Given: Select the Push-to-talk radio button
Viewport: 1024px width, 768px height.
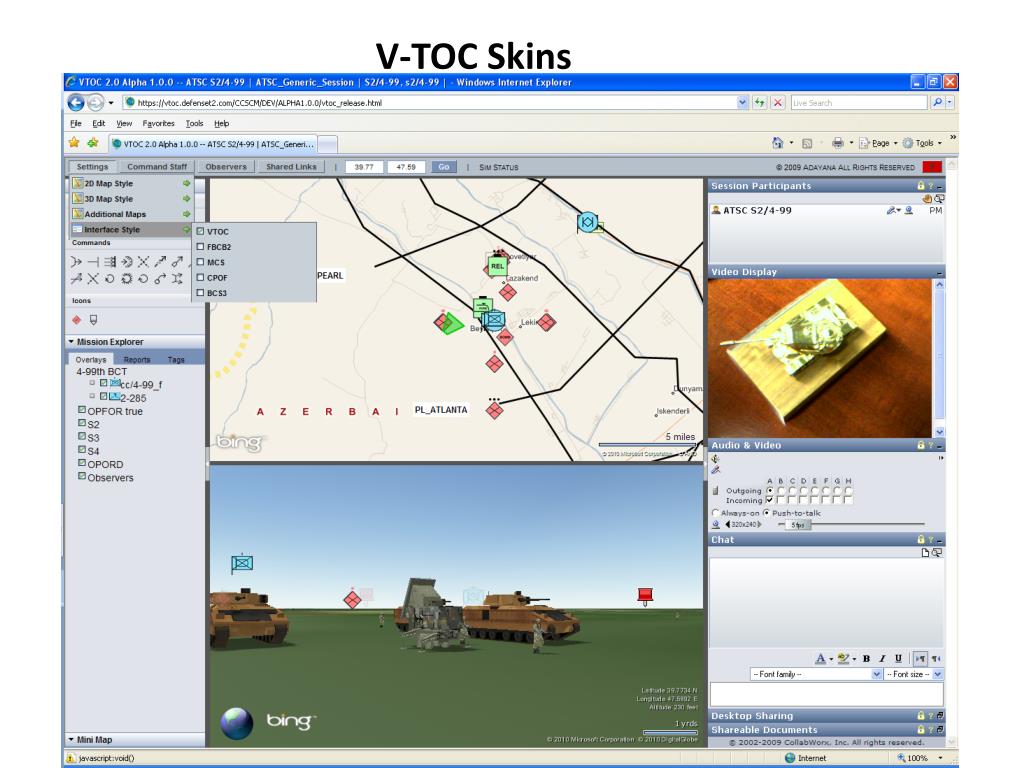Looking at the screenshot, I should tap(767, 513).
